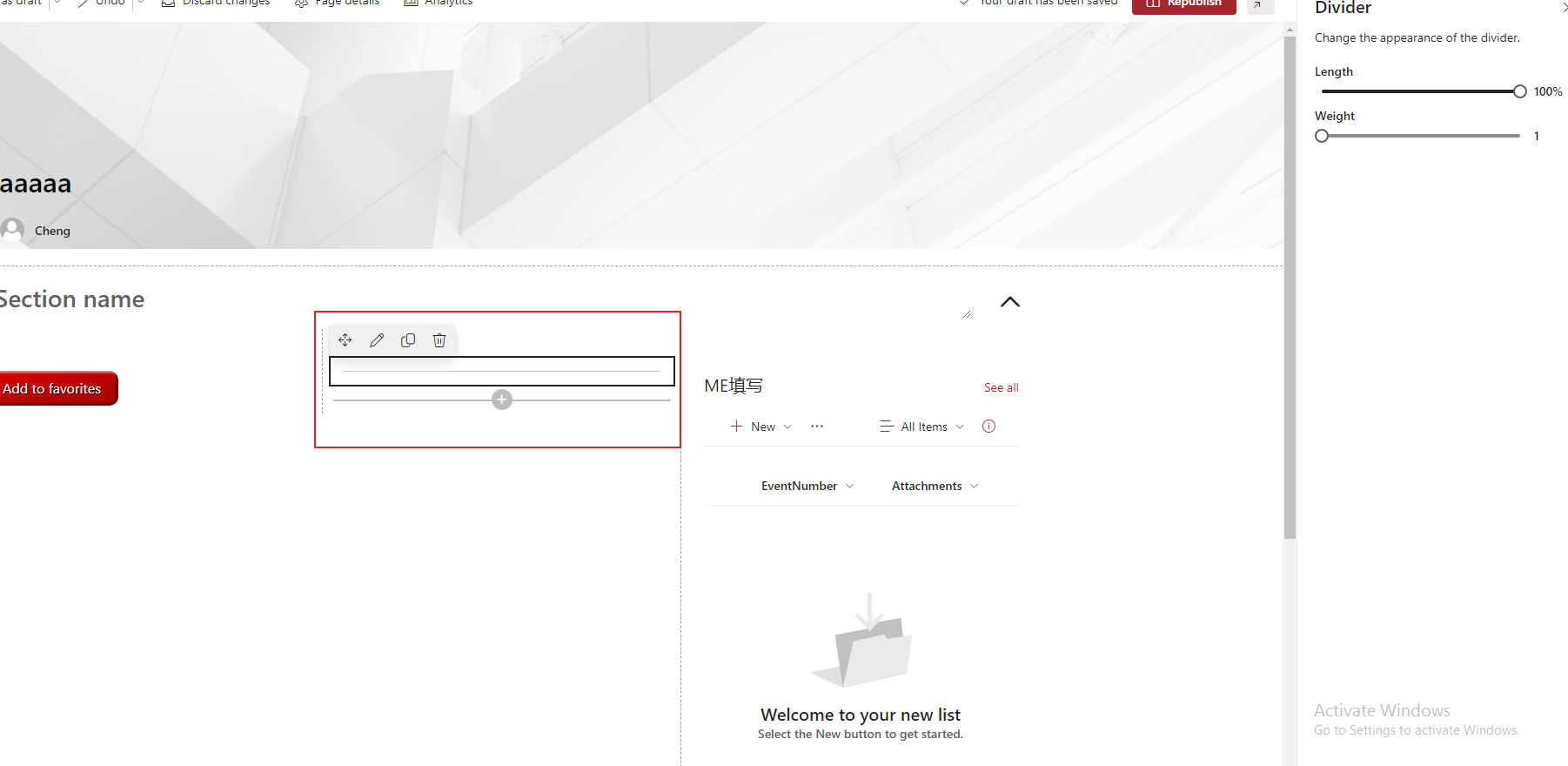Click the Length slider handle

point(1520,91)
